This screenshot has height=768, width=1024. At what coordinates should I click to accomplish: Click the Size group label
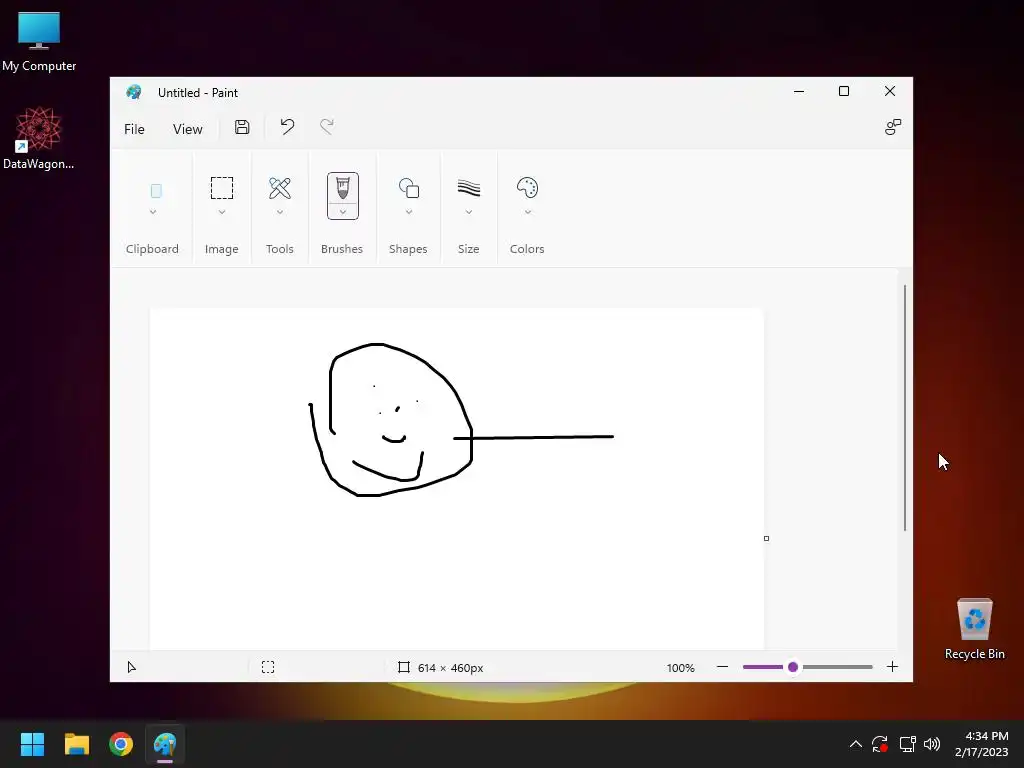[468, 249]
